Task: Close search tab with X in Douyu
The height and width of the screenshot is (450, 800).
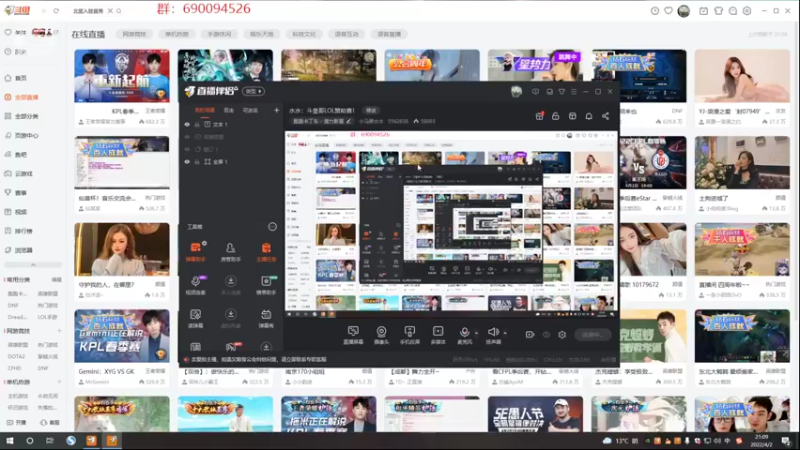Action: pos(110,11)
